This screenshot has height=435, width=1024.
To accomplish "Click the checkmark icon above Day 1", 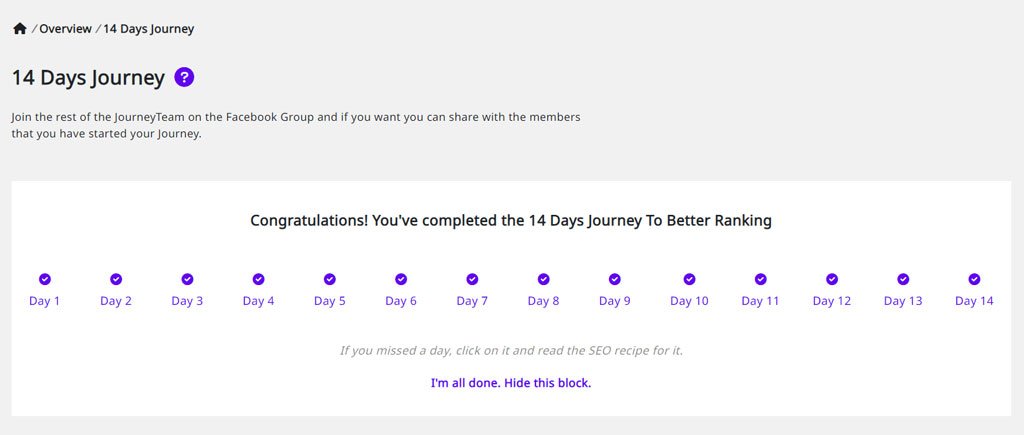I will coord(44,279).
